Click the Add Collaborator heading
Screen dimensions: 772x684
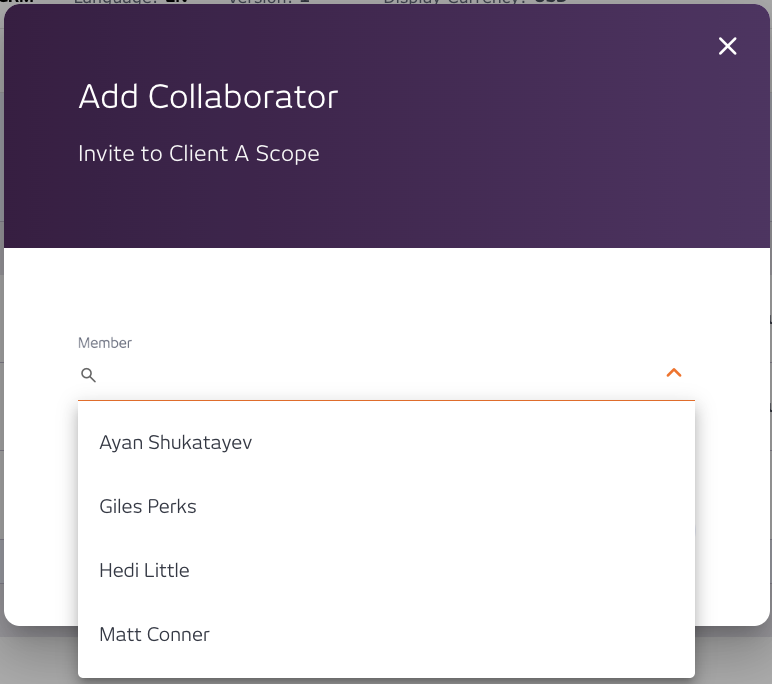(x=208, y=97)
